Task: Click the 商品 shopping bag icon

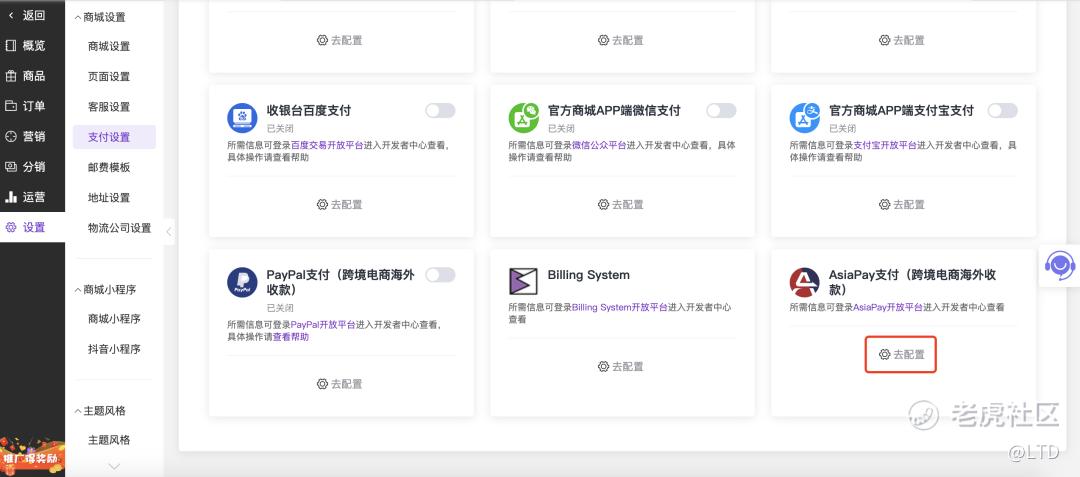Action: point(11,76)
